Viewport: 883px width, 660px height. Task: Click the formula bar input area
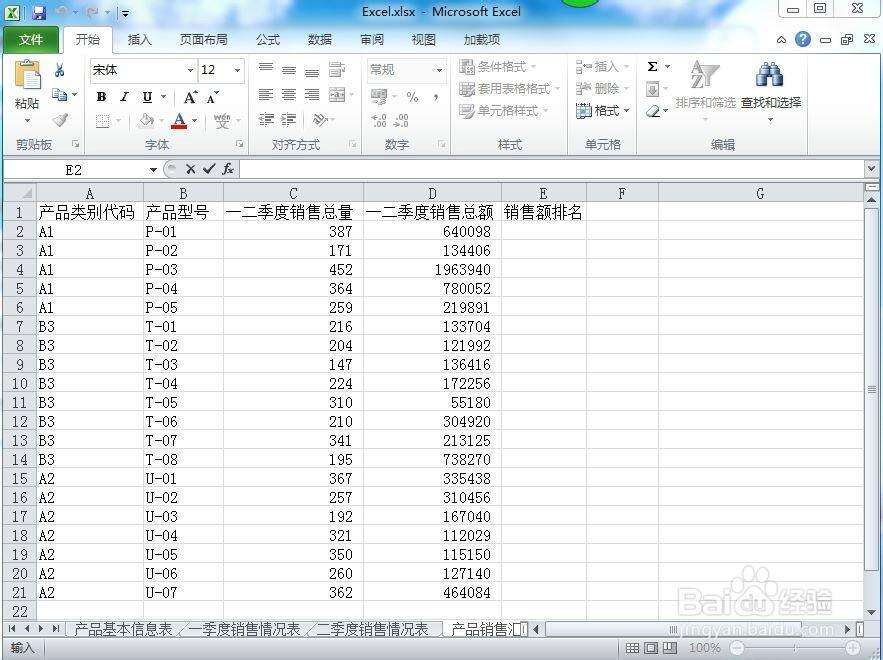(x=552, y=169)
